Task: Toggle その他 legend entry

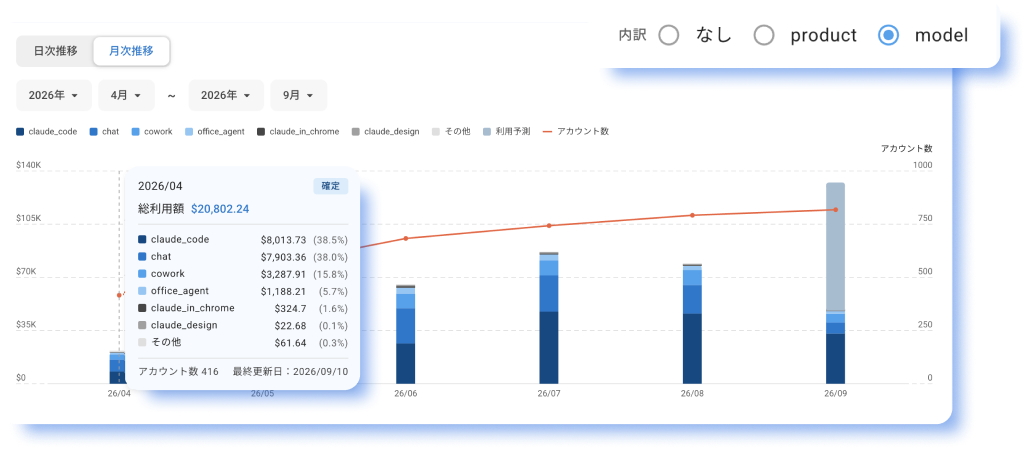Action: click(451, 131)
